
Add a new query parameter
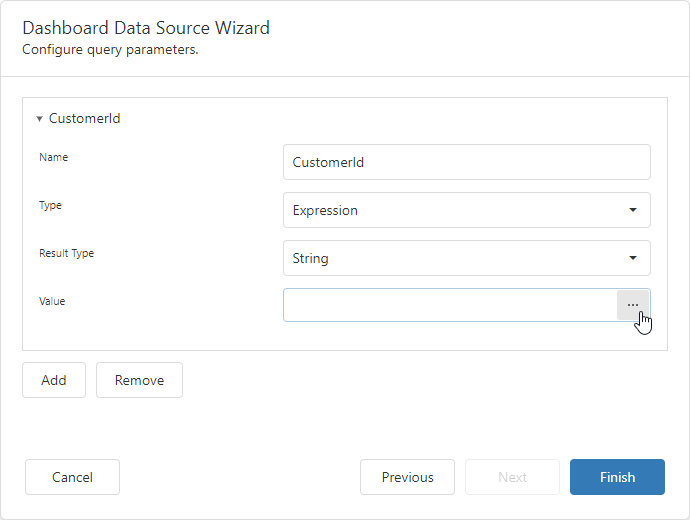tap(54, 380)
